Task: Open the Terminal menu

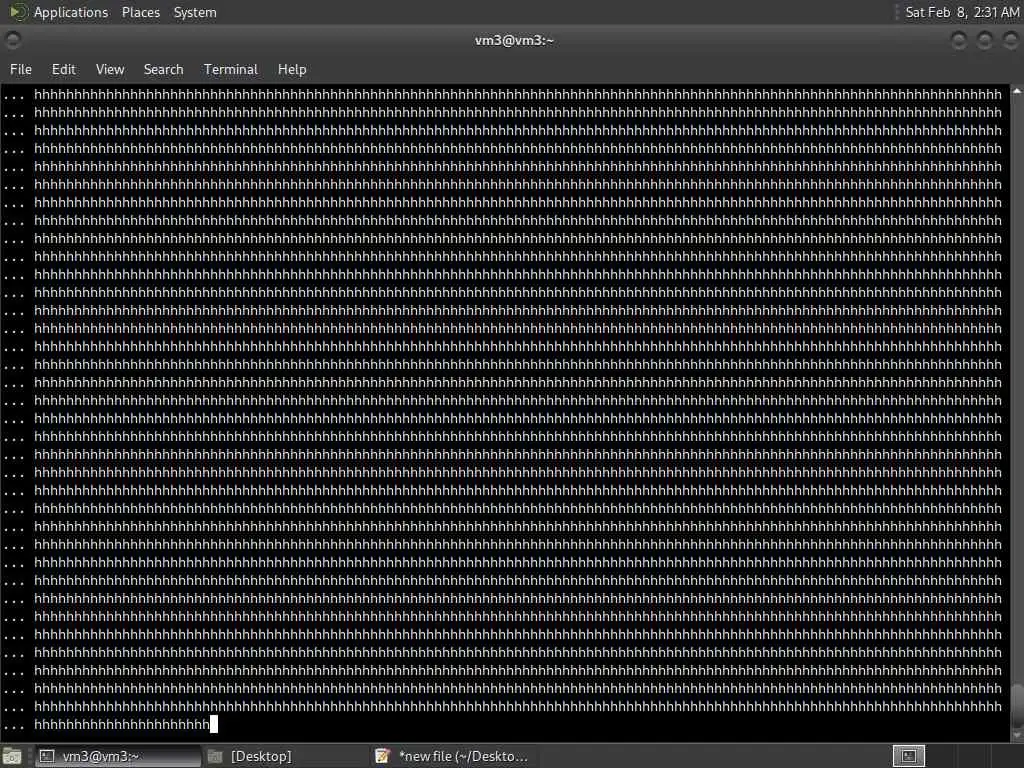Action: [231, 69]
